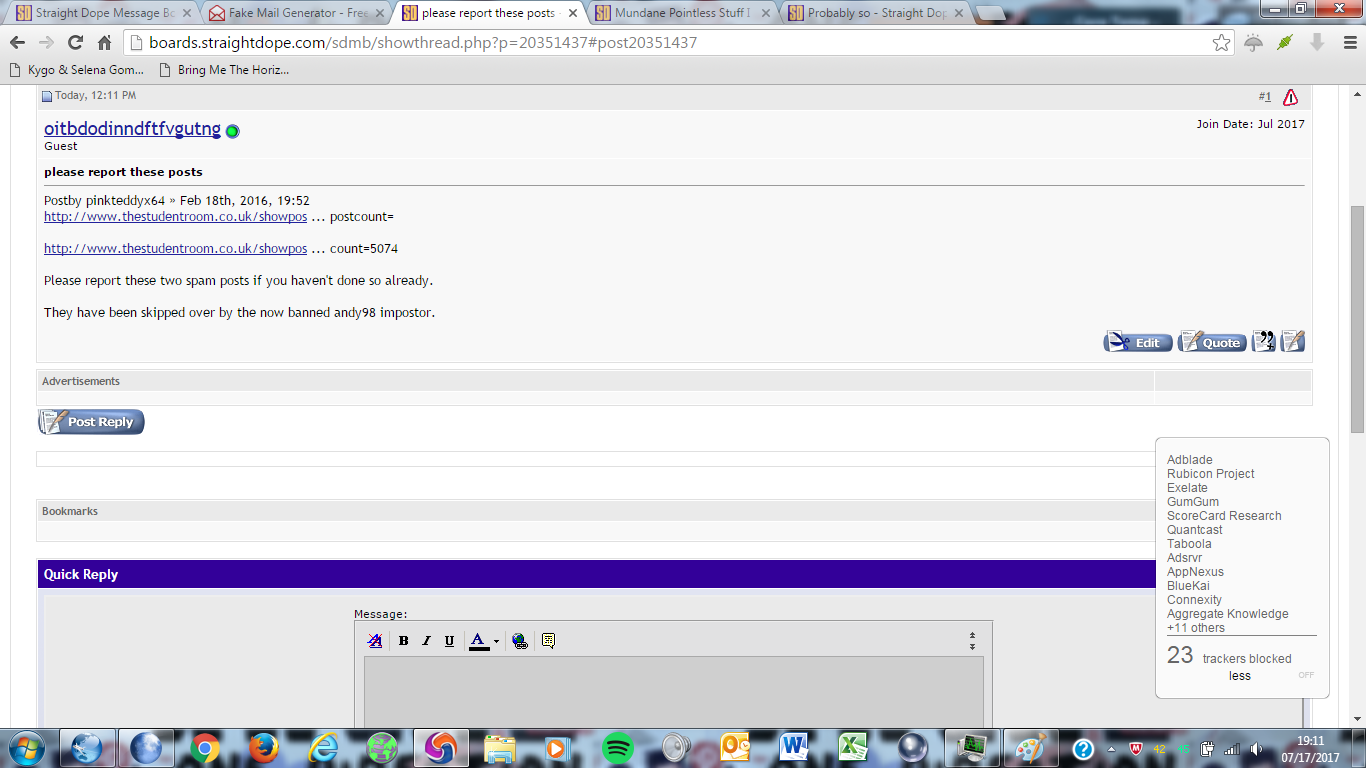The height and width of the screenshot is (768, 1366).
Task: Expand the Windows system tray hidden icons
Action: [x=1111, y=748]
